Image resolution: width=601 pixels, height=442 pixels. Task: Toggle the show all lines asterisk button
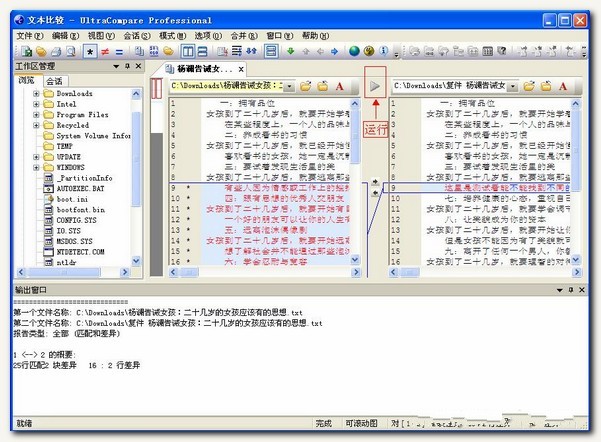[90, 51]
